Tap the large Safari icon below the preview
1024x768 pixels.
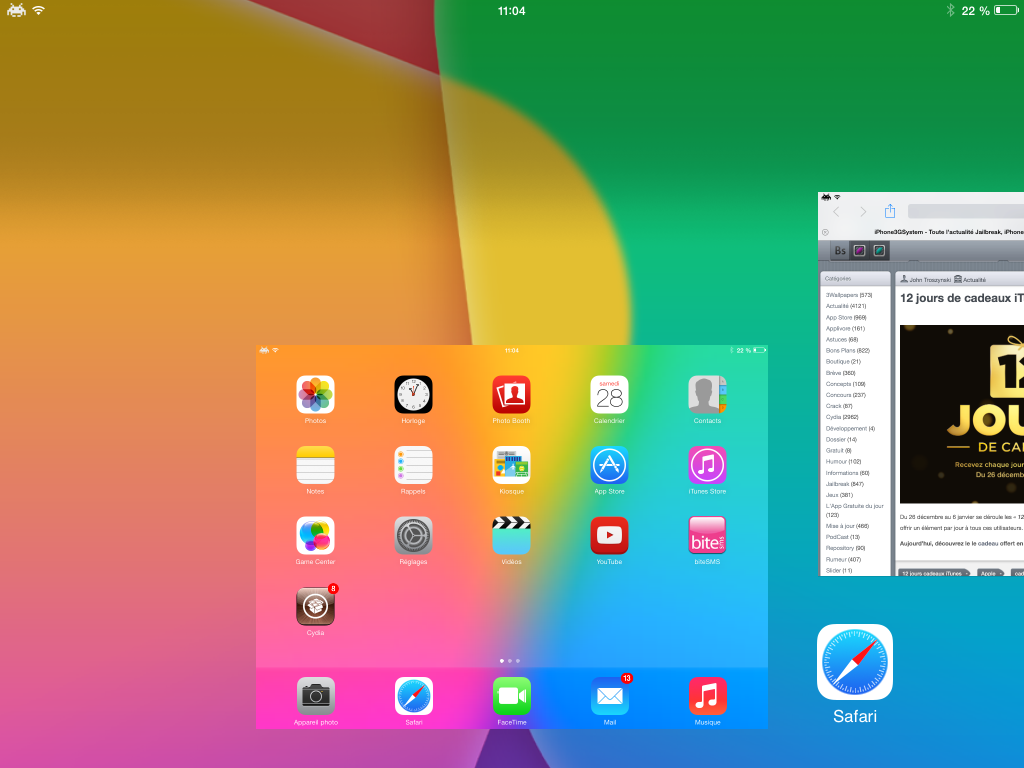854,662
